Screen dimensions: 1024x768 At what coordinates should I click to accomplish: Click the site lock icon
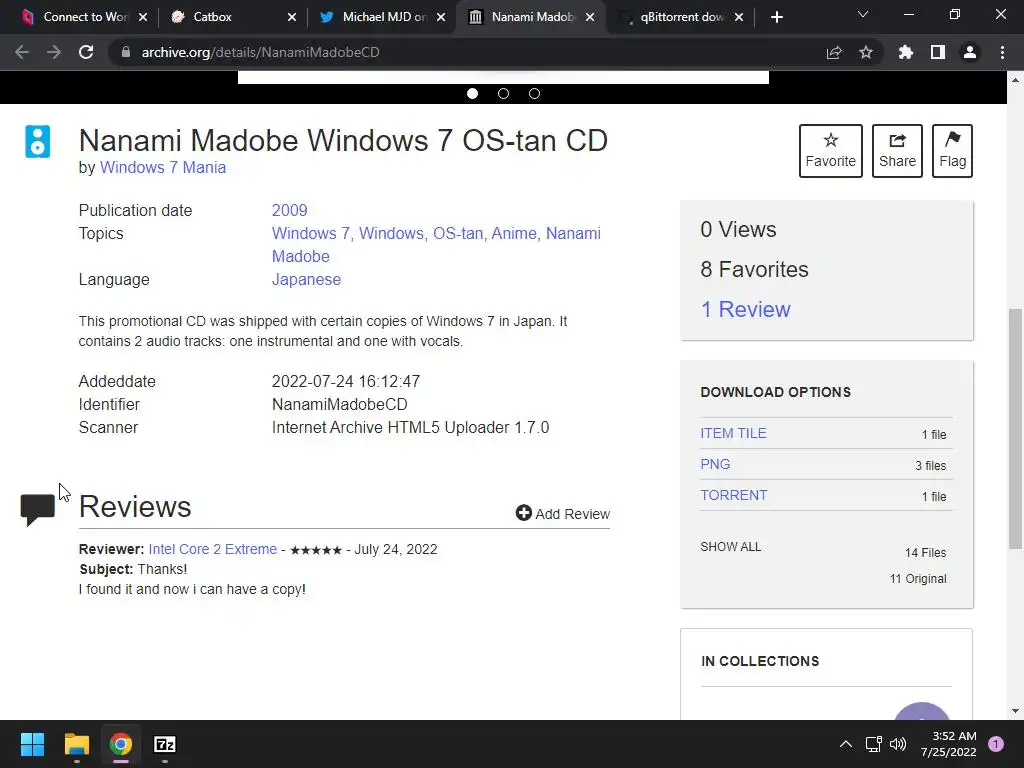click(126, 52)
